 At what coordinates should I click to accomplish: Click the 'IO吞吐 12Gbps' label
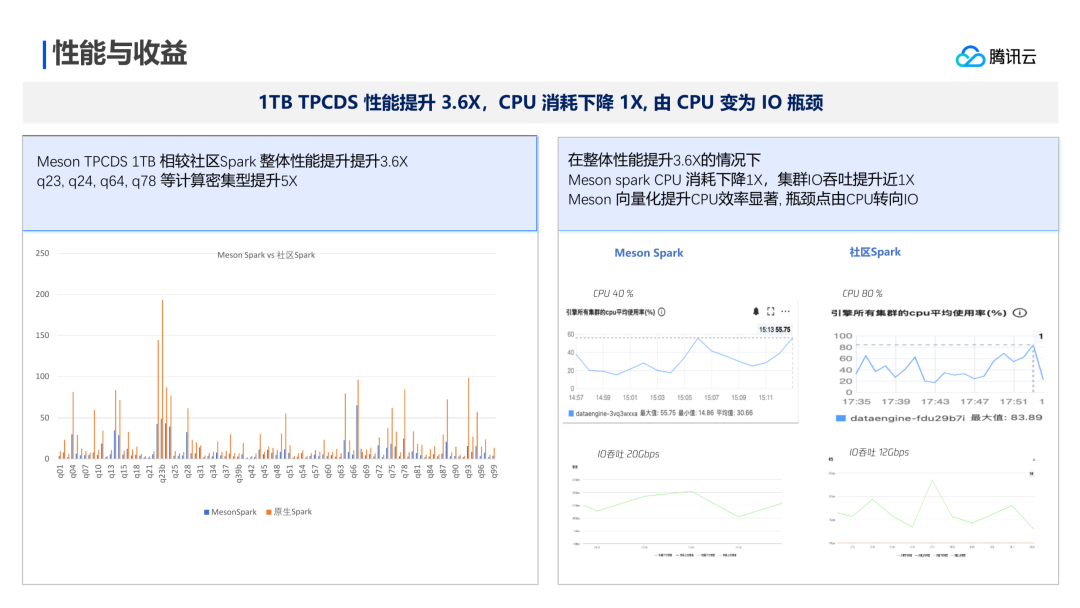(x=879, y=452)
